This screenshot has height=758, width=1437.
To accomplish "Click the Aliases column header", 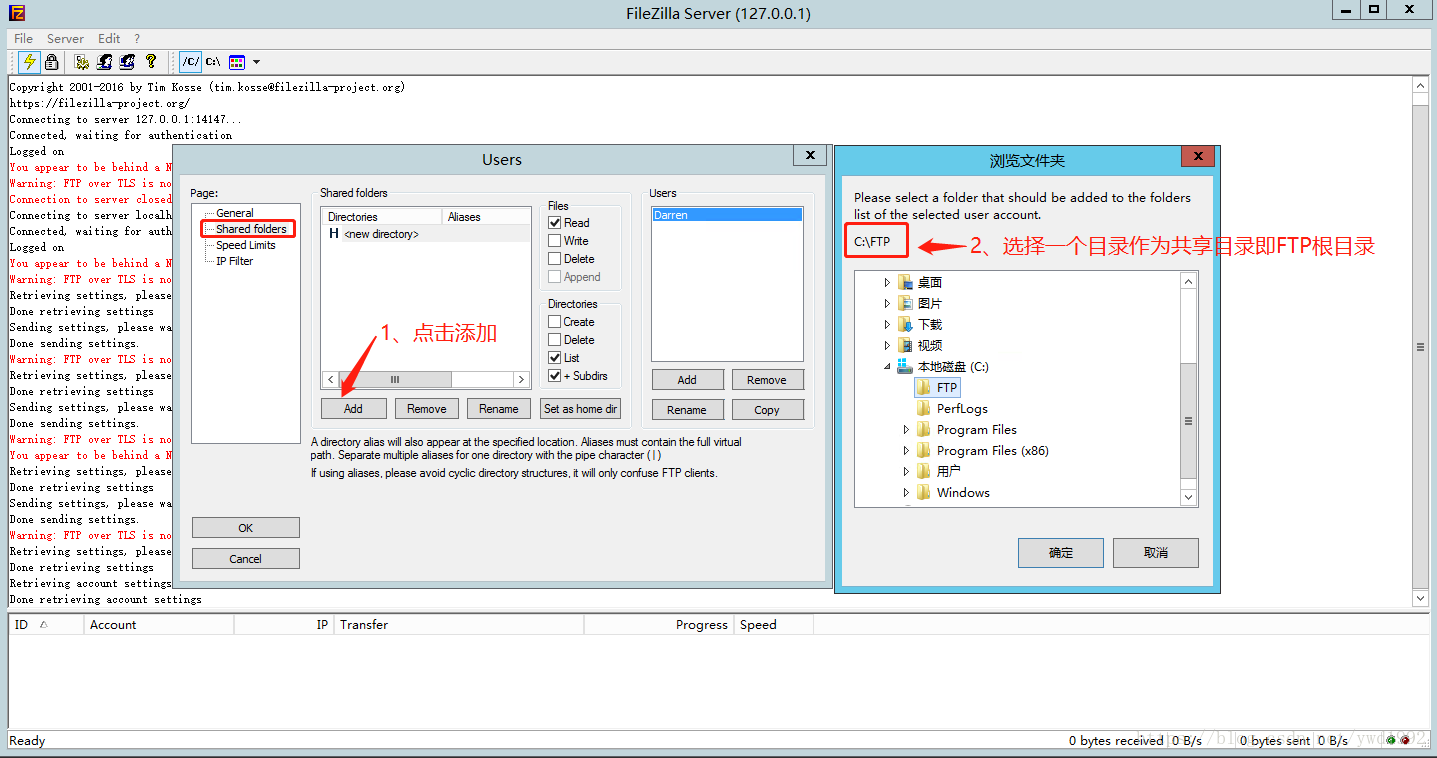I will coord(486,217).
